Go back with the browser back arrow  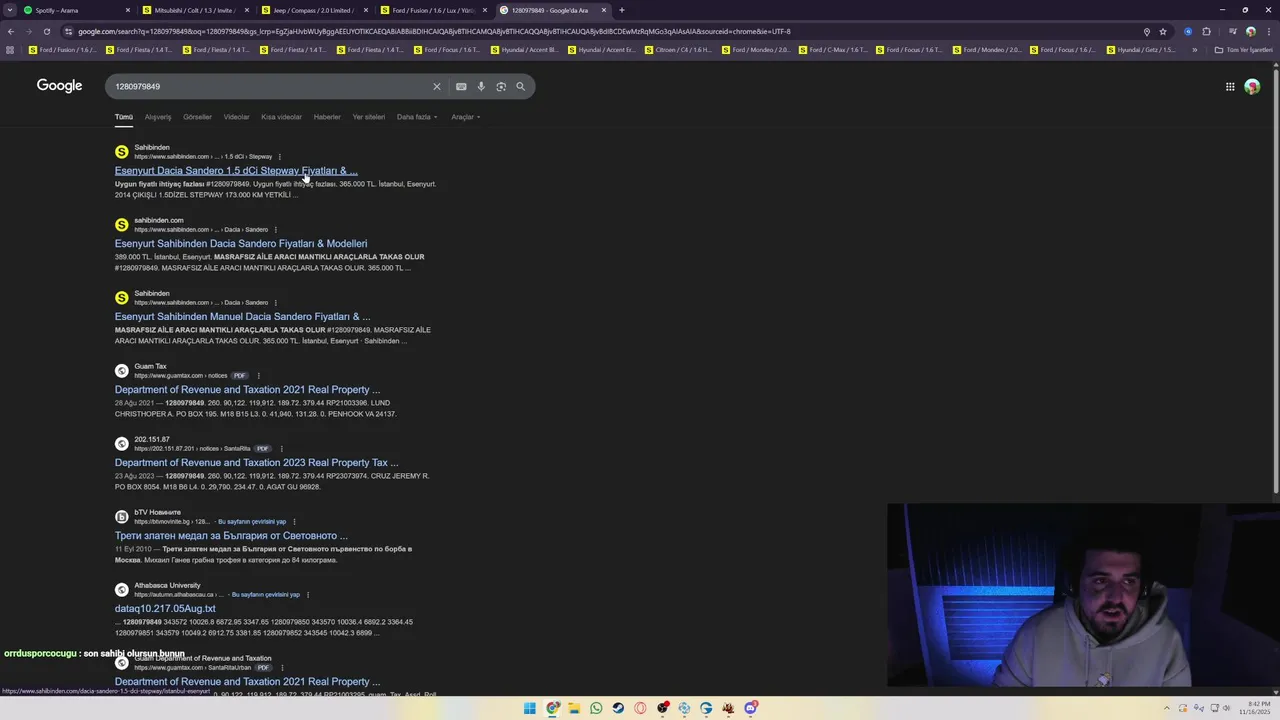(10, 31)
